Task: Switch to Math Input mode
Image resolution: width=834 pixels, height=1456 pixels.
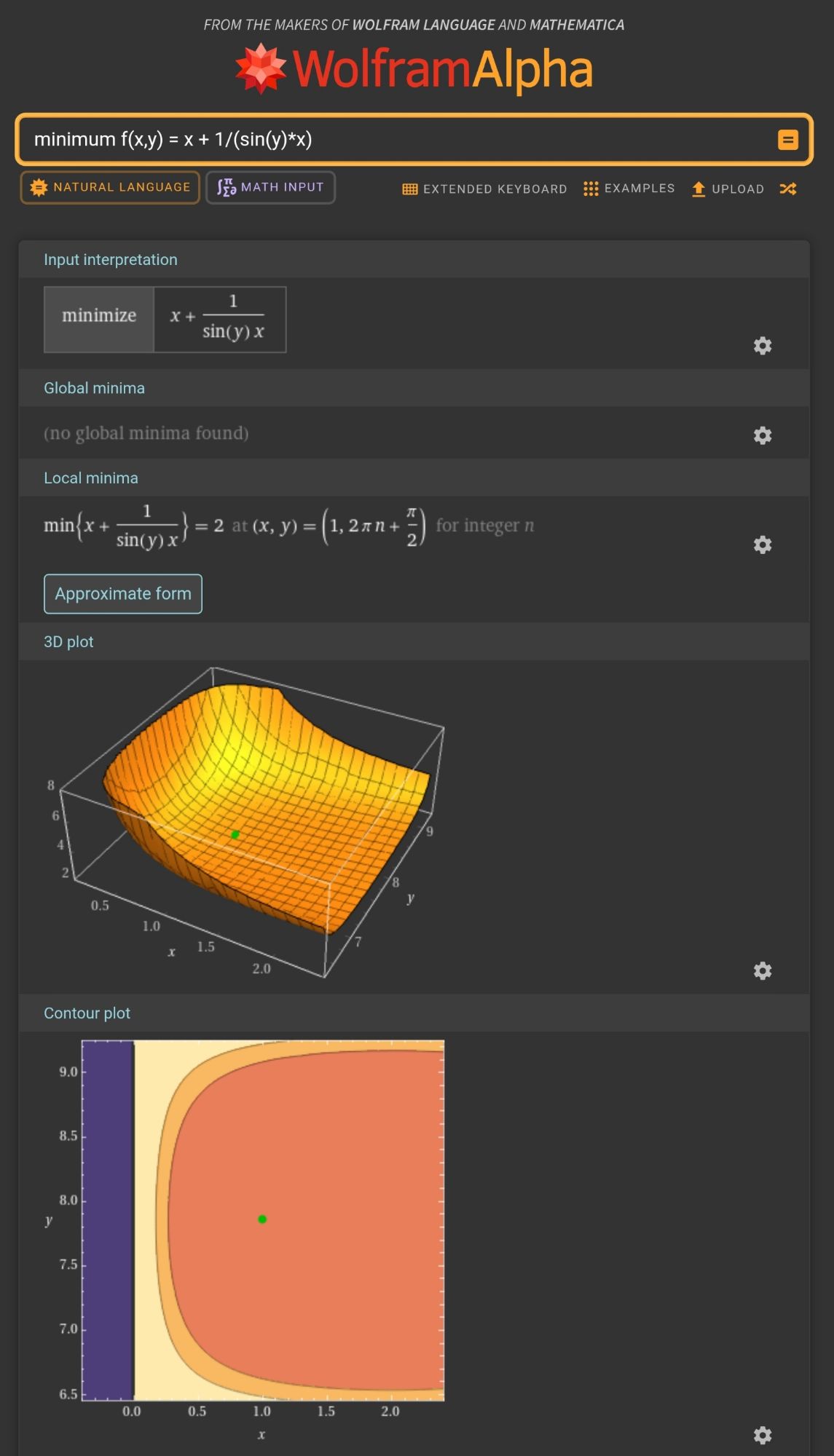Action: click(270, 188)
